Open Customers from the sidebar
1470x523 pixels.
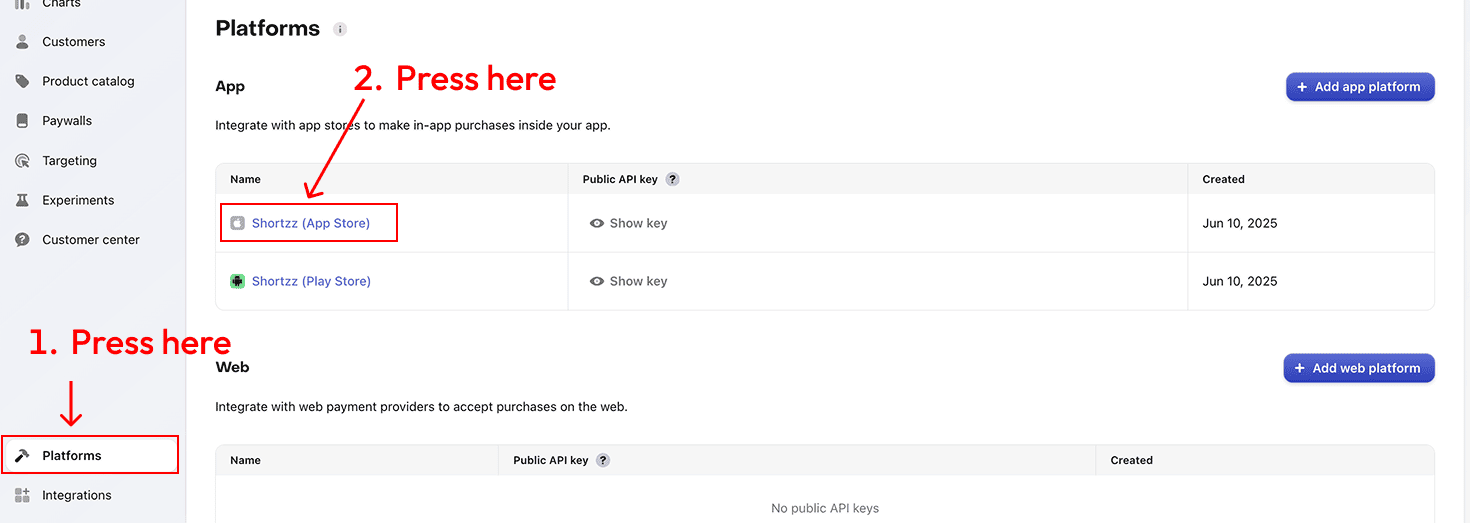click(73, 42)
